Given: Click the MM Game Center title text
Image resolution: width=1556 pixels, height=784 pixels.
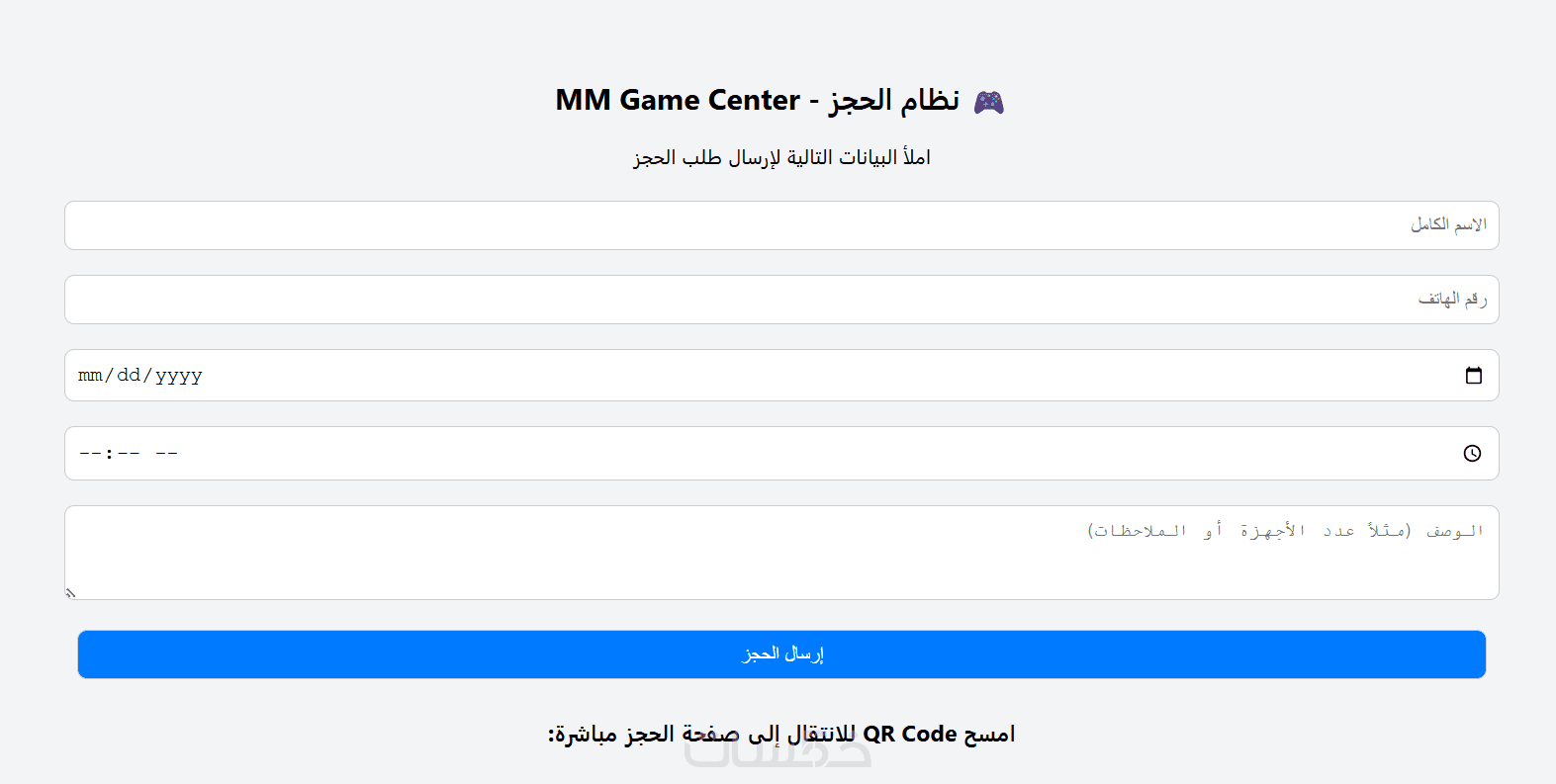Looking at the screenshot, I should click(677, 101).
